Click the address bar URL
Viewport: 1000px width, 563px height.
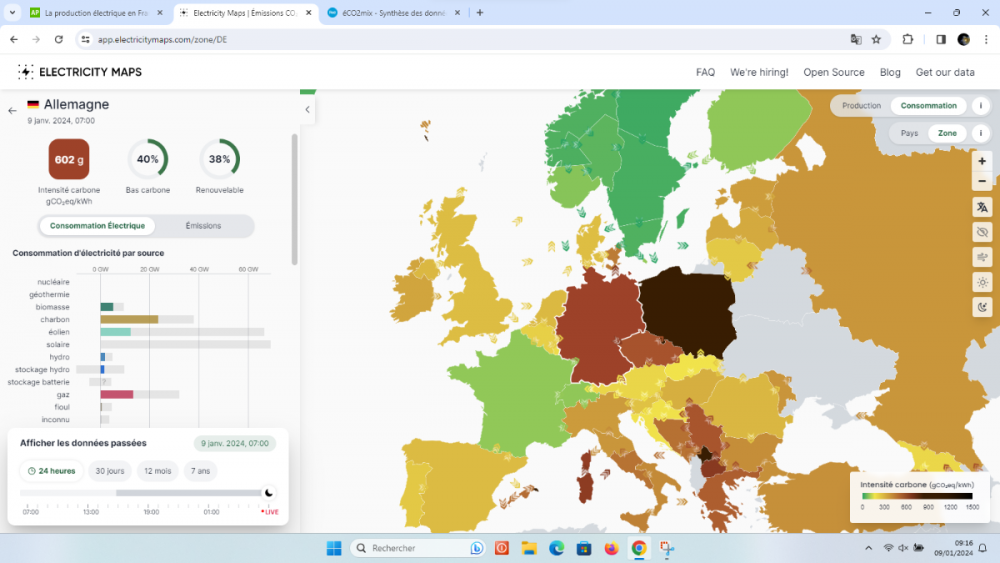coord(163,40)
